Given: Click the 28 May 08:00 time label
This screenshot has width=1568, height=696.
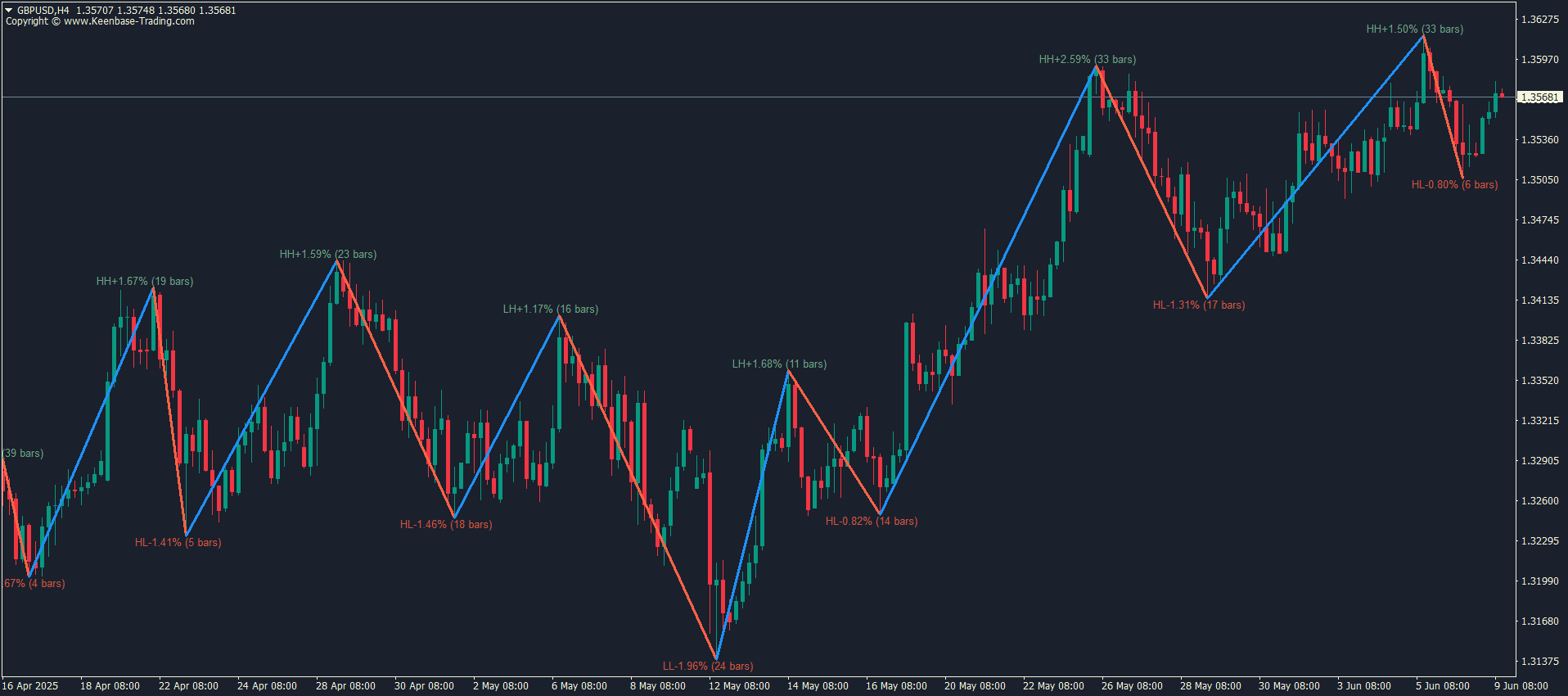Looking at the screenshot, I should pyautogui.click(x=1210, y=686).
